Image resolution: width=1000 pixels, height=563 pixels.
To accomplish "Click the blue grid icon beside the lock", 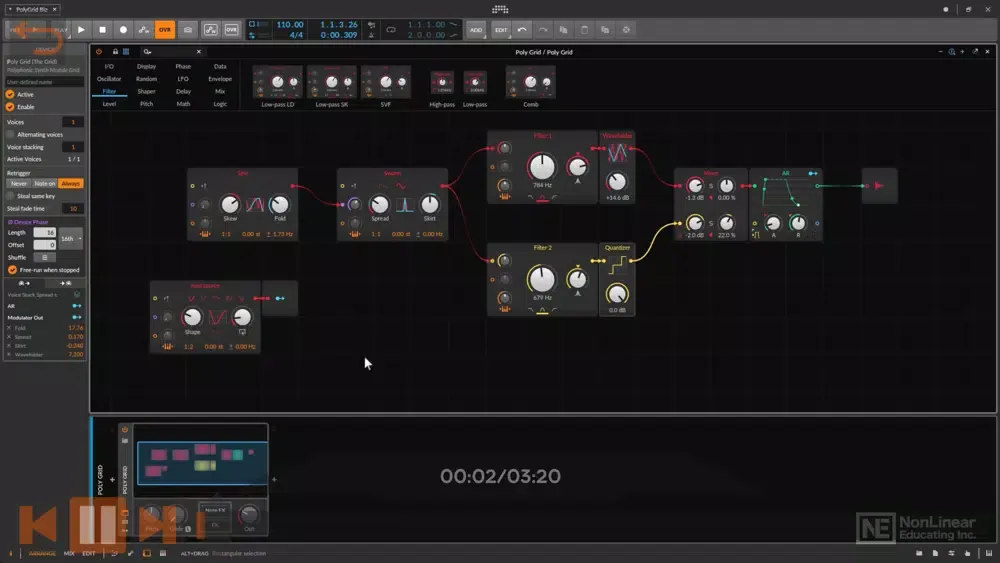I will (126, 52).
